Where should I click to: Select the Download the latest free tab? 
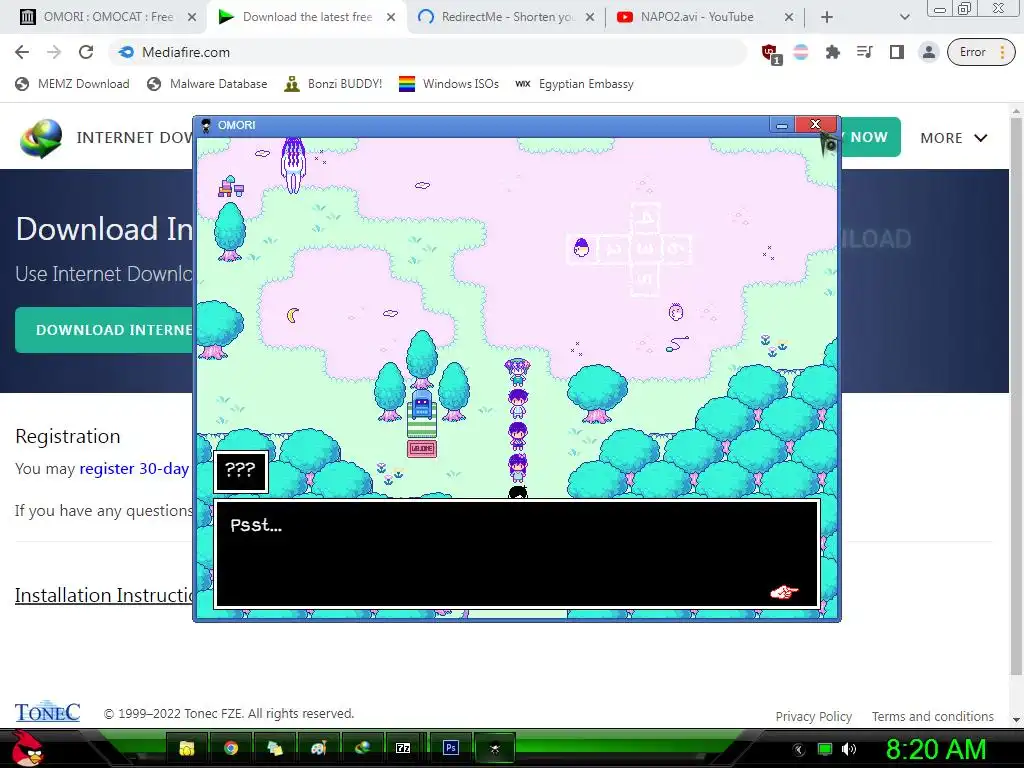[307, 17]
